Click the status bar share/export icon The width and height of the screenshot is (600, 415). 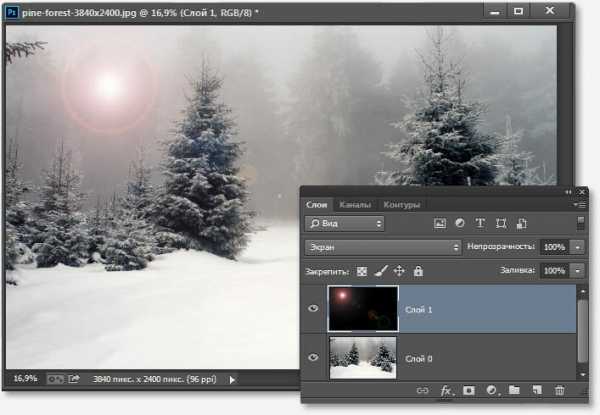(x=73, y=379)
